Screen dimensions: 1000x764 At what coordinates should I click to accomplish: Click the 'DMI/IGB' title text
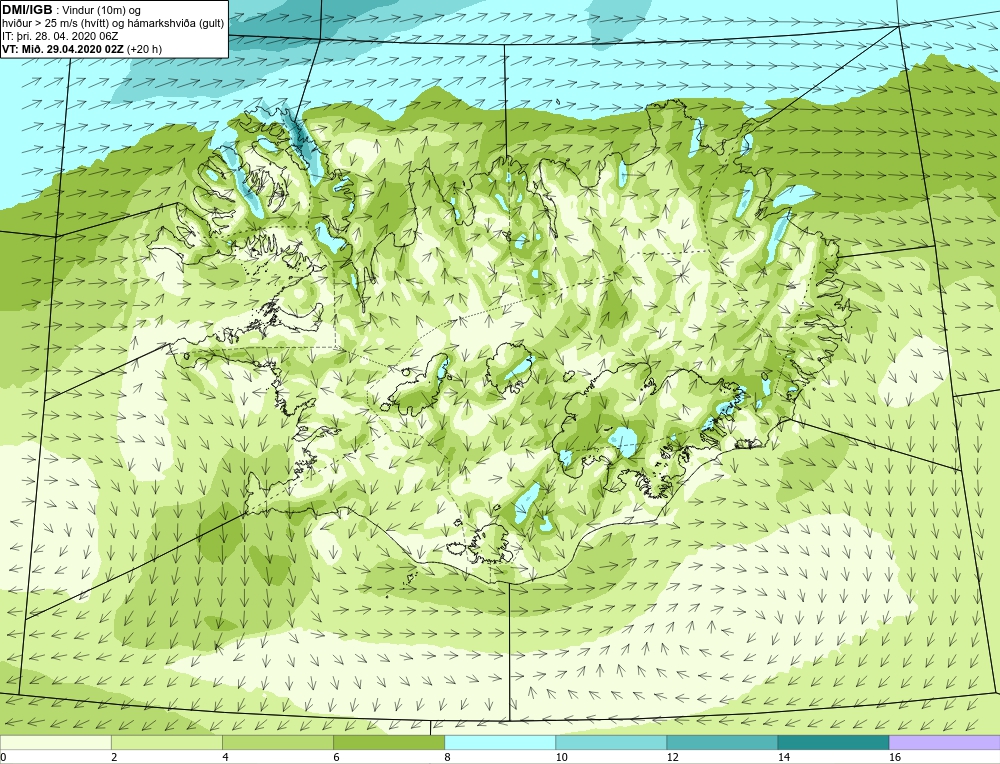[27, 10]
